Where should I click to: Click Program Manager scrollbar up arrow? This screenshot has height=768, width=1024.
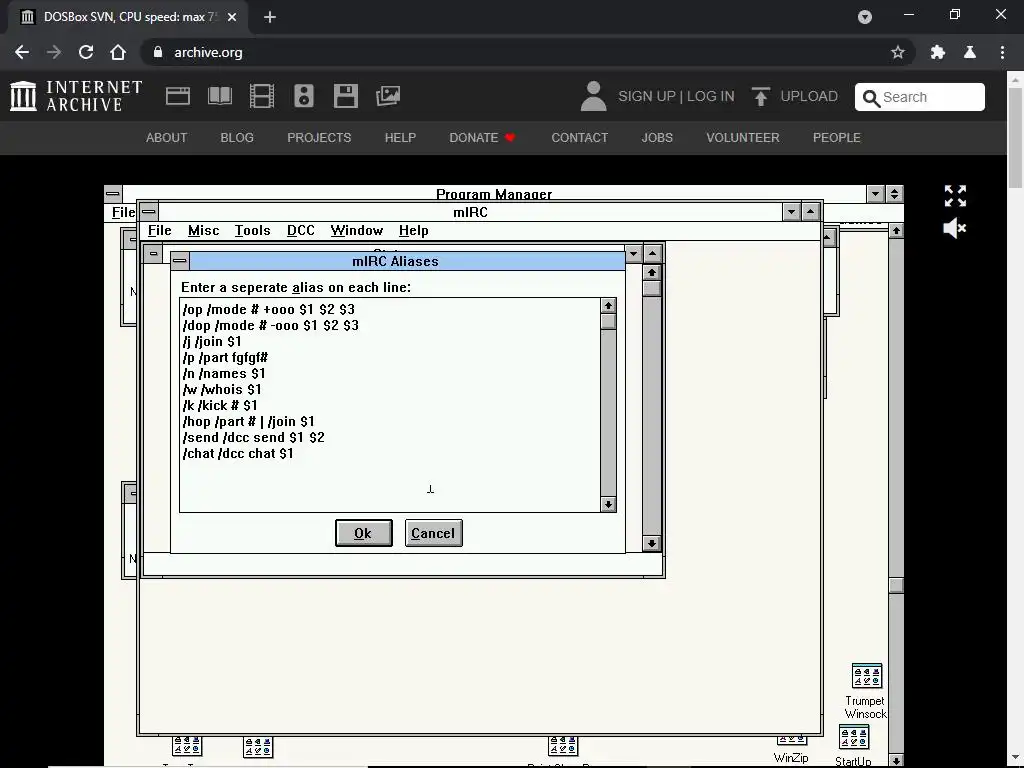pyautogui.click(x=896, y=231)
